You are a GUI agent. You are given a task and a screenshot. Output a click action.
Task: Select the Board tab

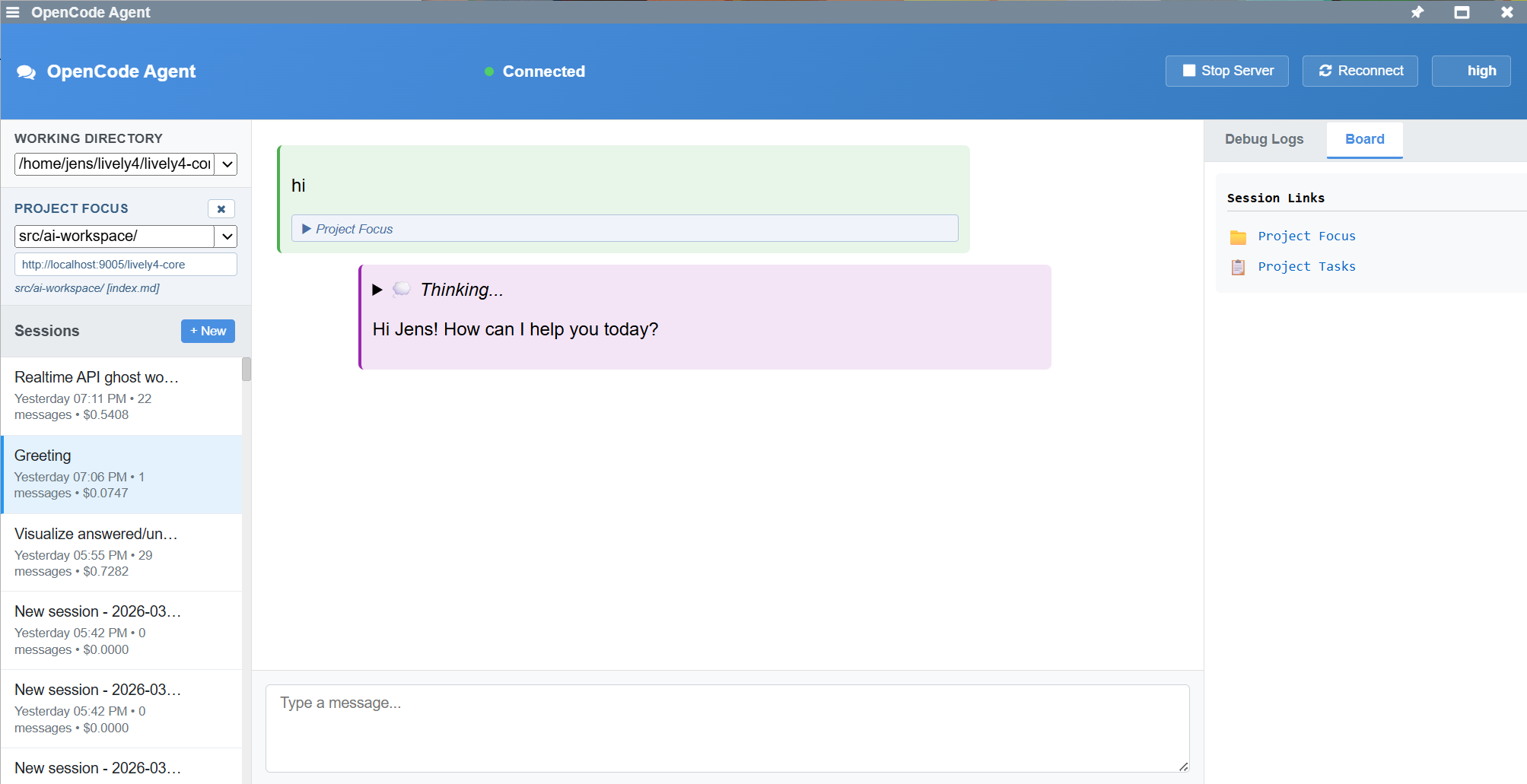[x=1364, y=139]
